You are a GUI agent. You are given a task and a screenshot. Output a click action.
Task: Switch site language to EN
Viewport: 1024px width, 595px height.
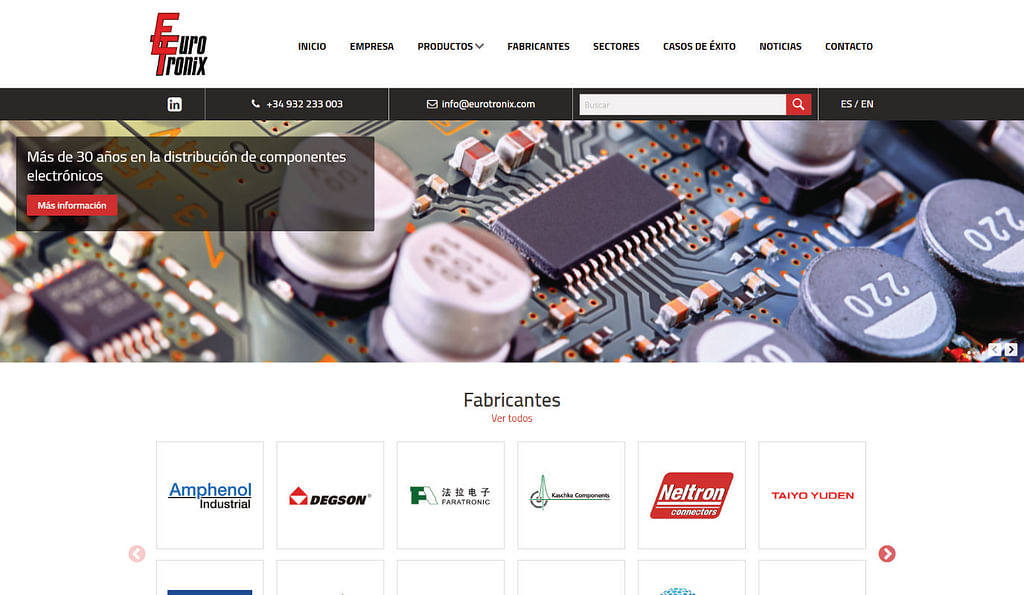point(867,104)
